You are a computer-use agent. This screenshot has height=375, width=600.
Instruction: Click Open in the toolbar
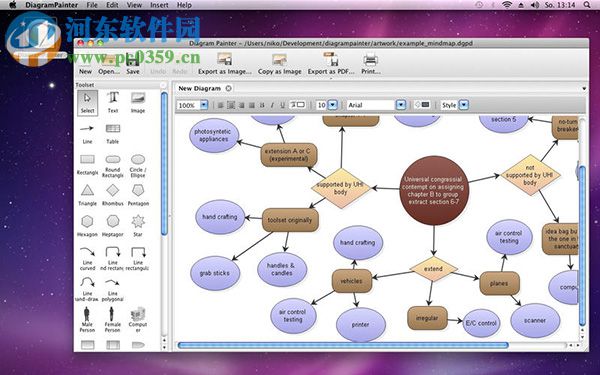click(x=109, y=64)
